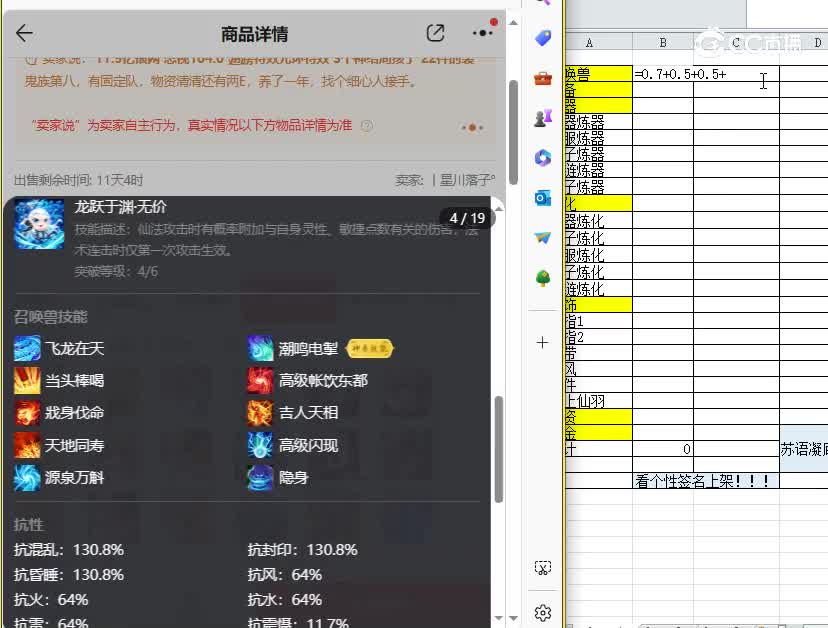828x628 pixels.
Task: Click the screenshot capture icon in the sidebar
Action: 542,566
